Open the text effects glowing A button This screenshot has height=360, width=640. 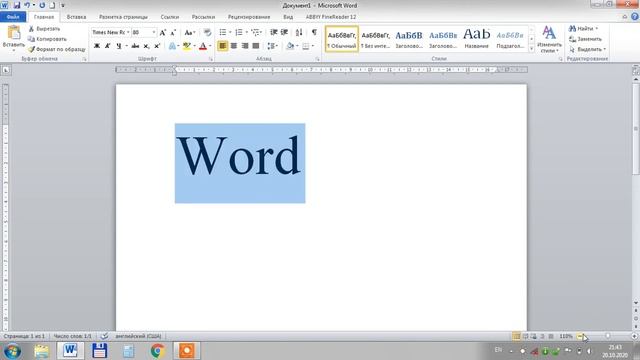tap(173, 46)
